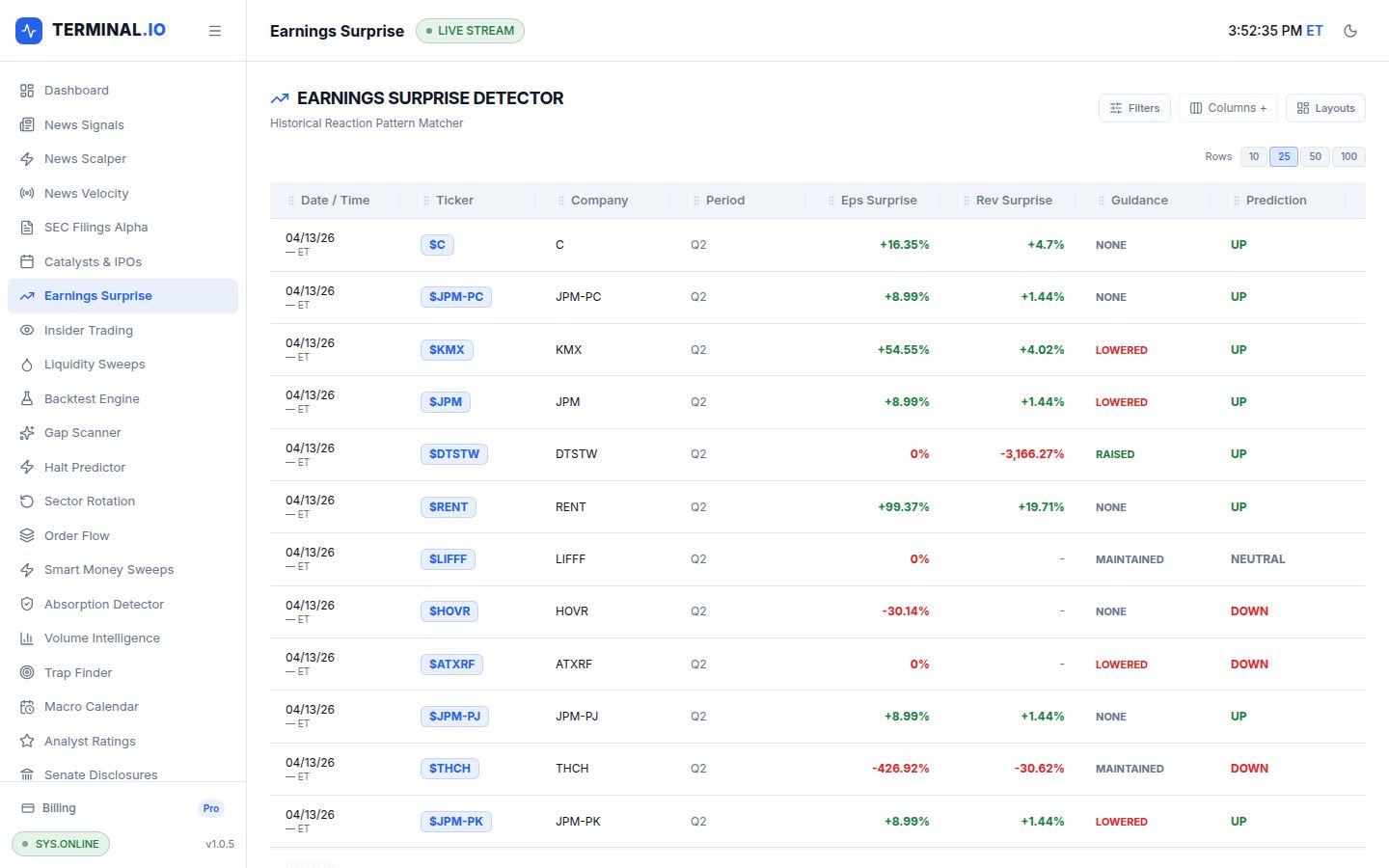The height and width of the screenshot is (868, 1389).
Task: Click the Backtest Engine flask icon
Action: 27,399
